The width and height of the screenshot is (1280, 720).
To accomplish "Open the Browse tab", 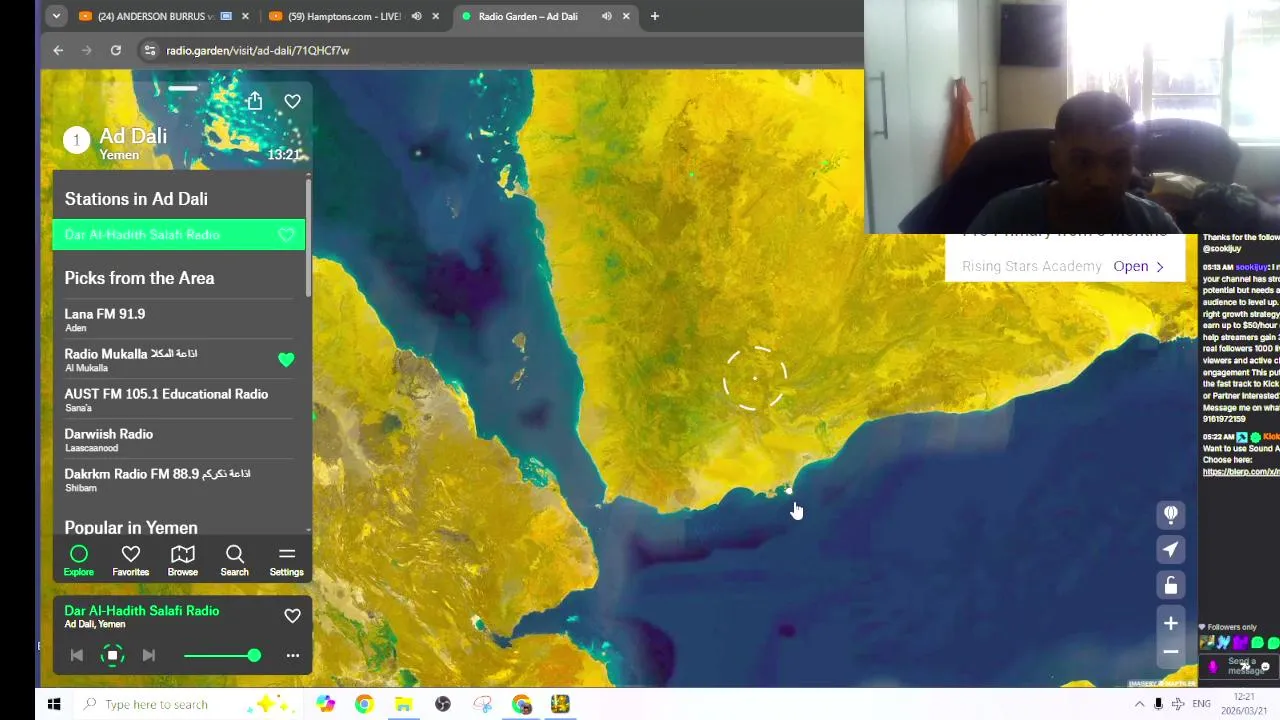I will pyautogui.click(x=183, y=561).
